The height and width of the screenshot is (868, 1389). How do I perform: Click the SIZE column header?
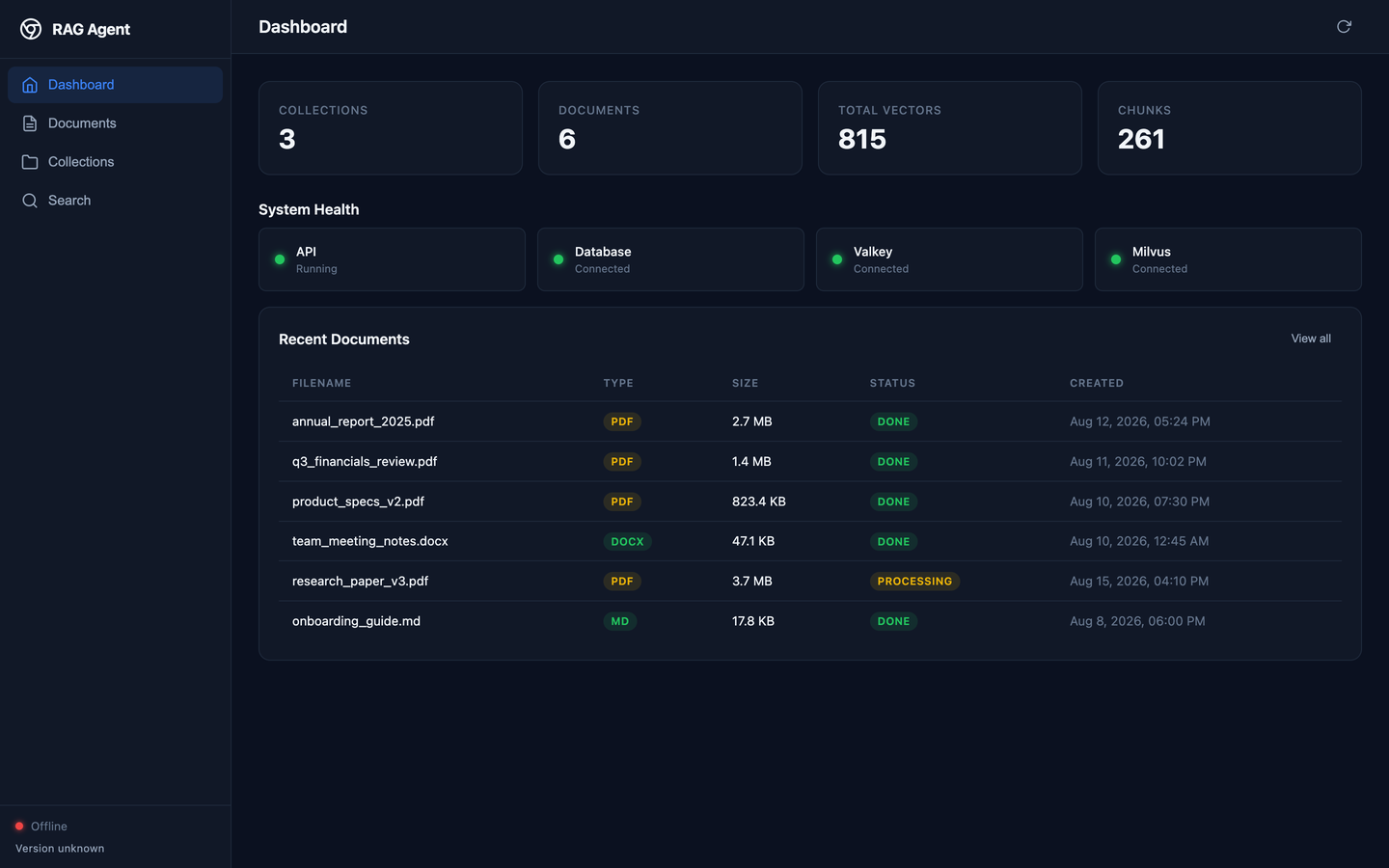click(x=745, y=383)
